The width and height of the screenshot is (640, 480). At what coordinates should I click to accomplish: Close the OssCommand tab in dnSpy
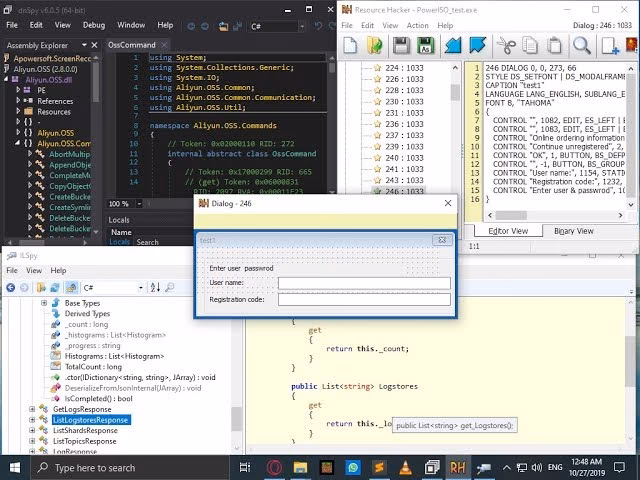[x=164, y=45]
